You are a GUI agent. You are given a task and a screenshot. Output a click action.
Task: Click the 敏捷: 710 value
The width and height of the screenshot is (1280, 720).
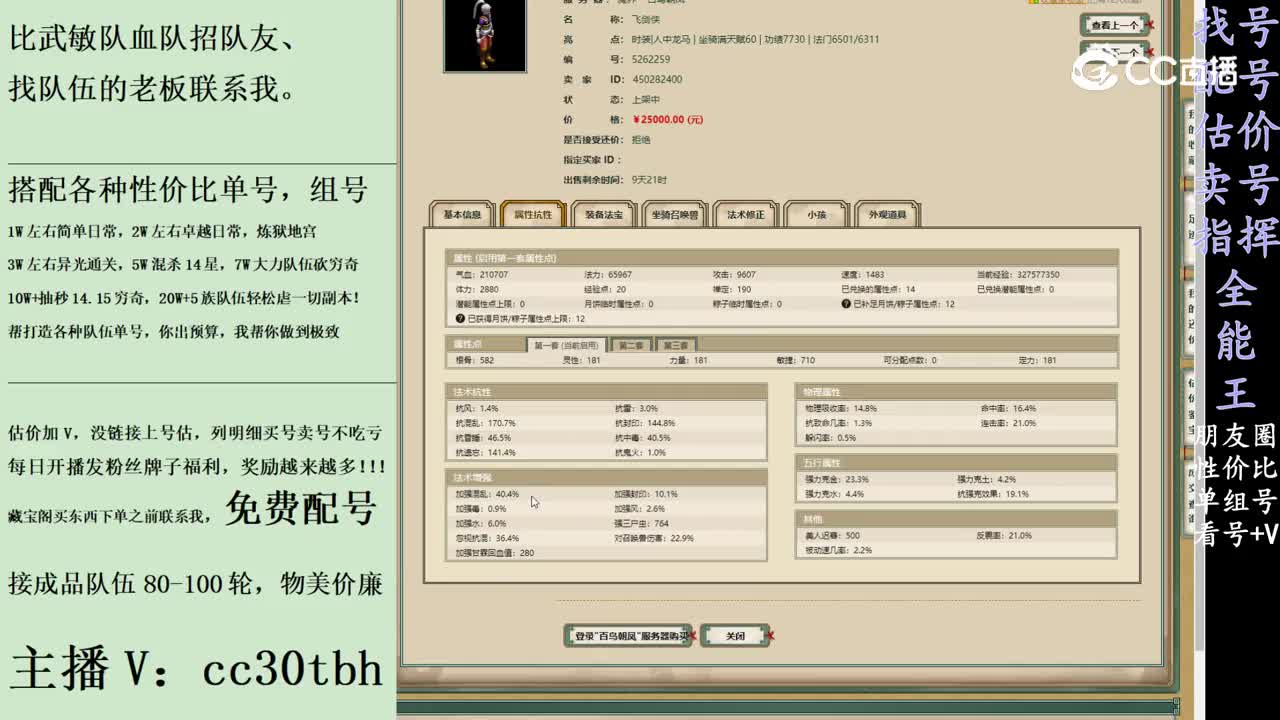tap(794, 360)
